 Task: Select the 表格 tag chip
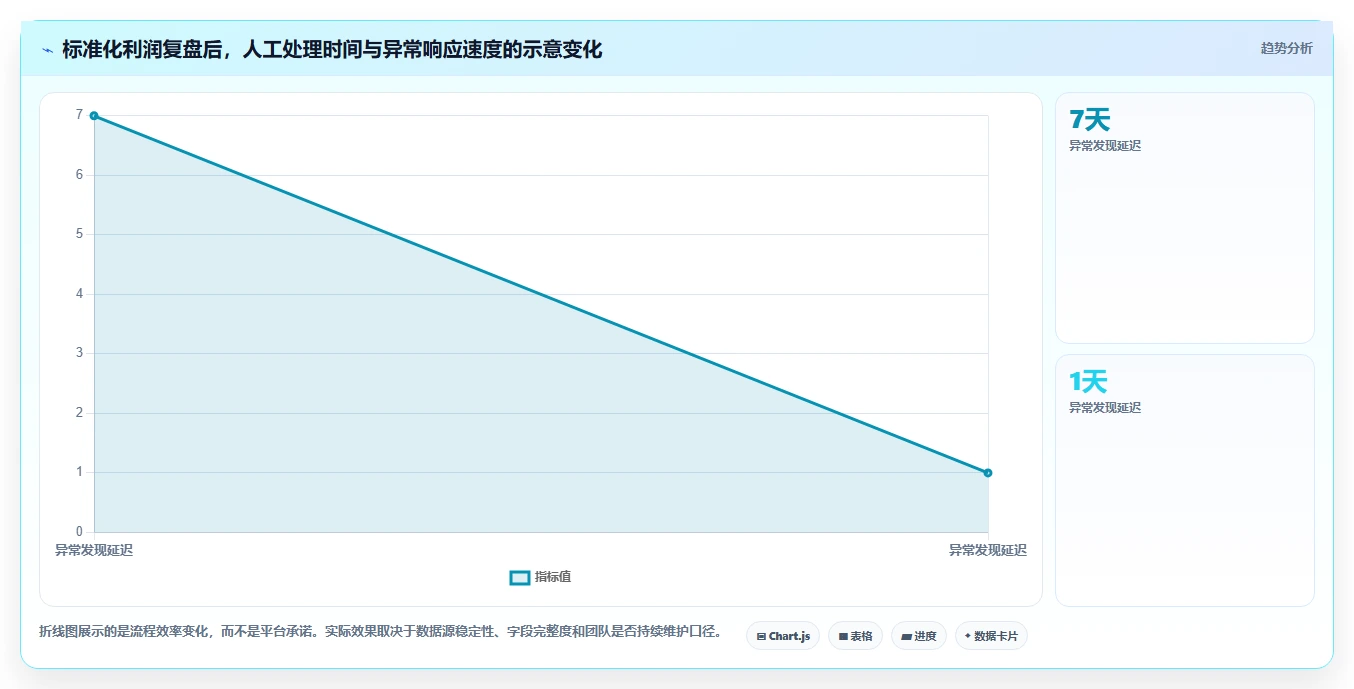[855, 636]
